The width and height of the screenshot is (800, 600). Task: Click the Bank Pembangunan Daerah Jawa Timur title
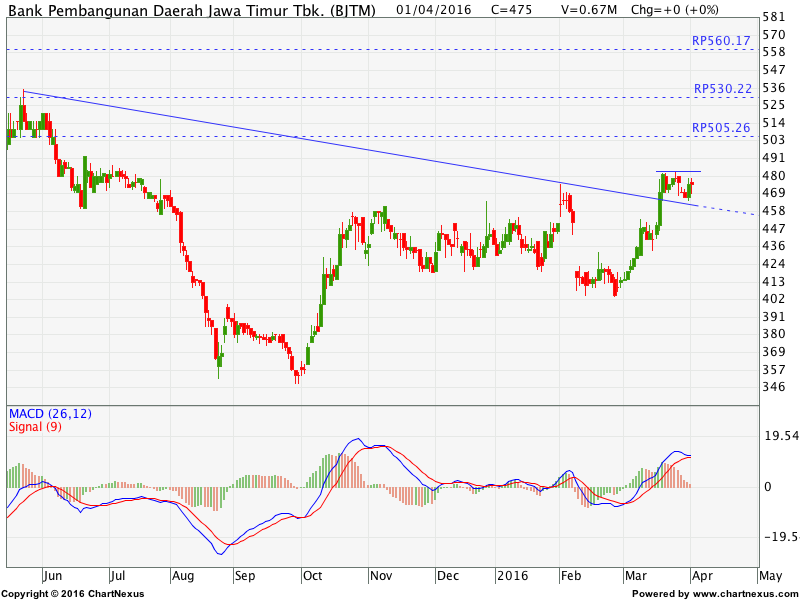point(192,9)
